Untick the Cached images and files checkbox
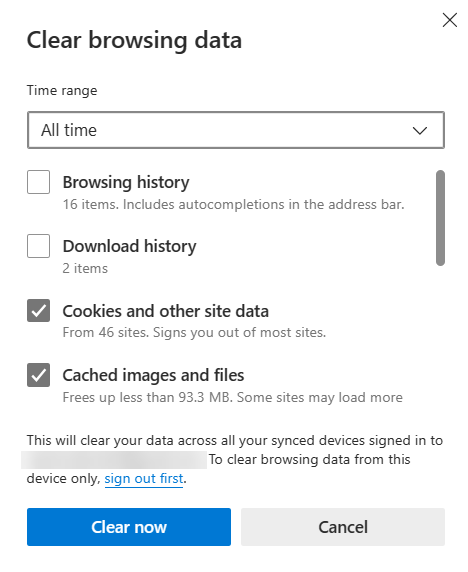 tap(38, 375)
